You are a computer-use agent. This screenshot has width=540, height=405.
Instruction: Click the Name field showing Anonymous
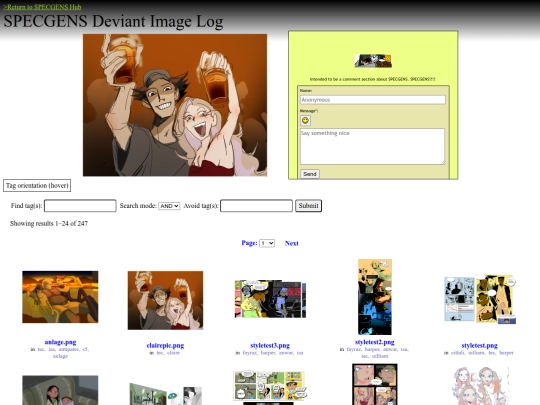click(373, 100)
